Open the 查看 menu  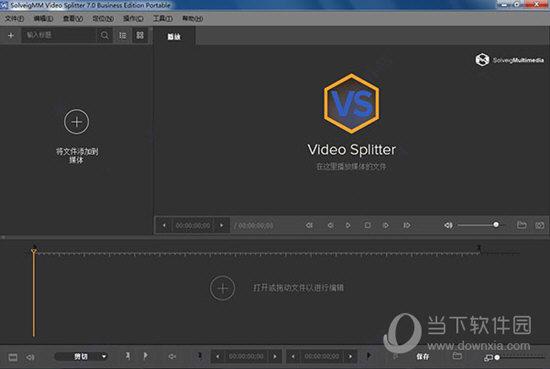pyautogui.click(x=73, y=18)
